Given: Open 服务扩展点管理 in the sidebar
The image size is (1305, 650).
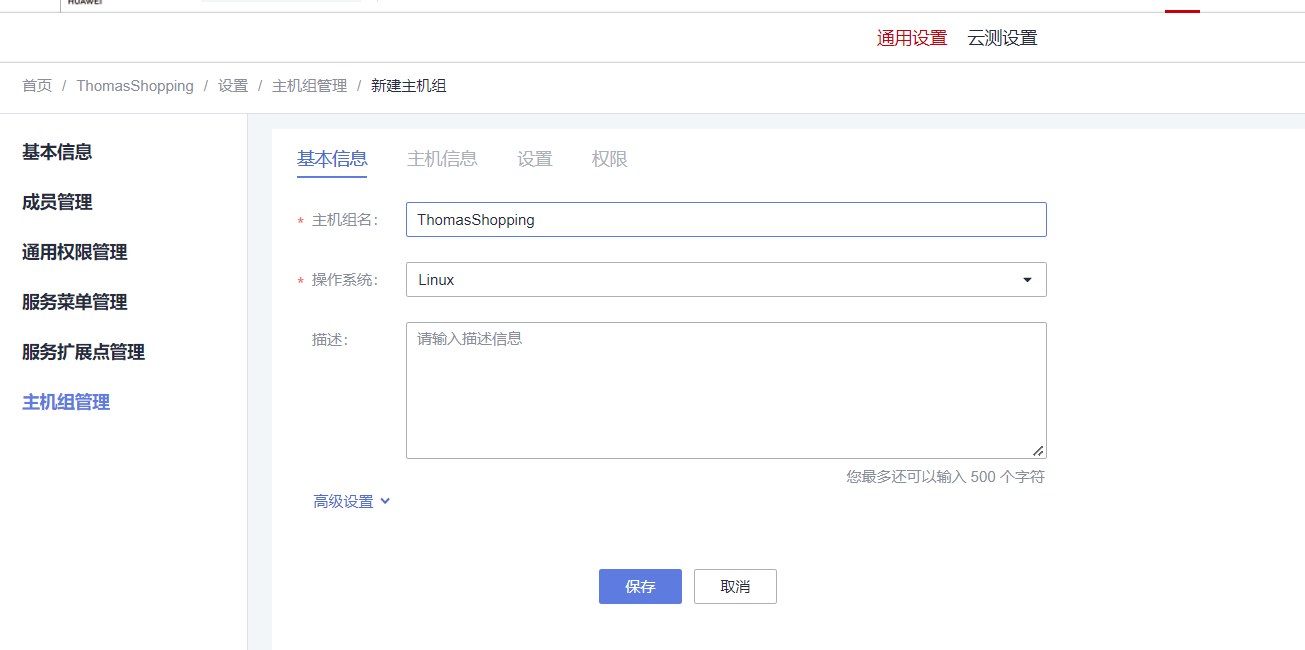Looking at the screenshot, I should tap(83, 352).
